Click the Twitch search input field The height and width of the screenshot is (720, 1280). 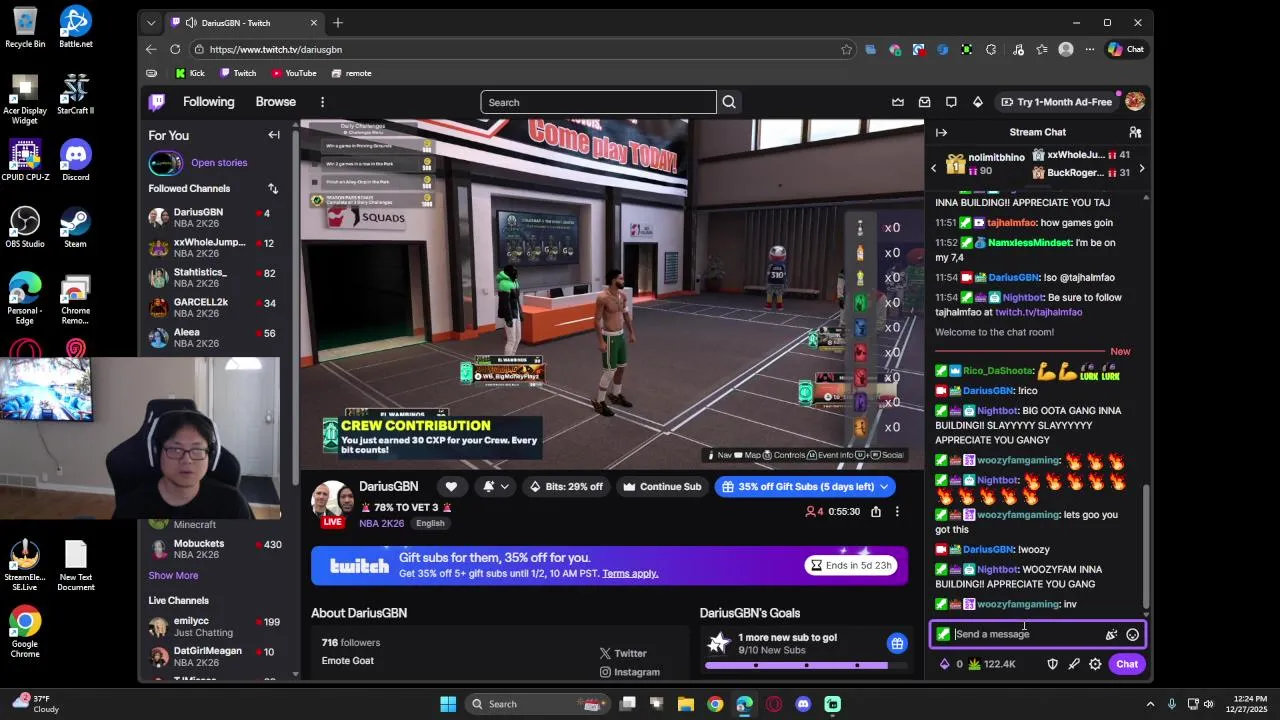tap(598, 102)
